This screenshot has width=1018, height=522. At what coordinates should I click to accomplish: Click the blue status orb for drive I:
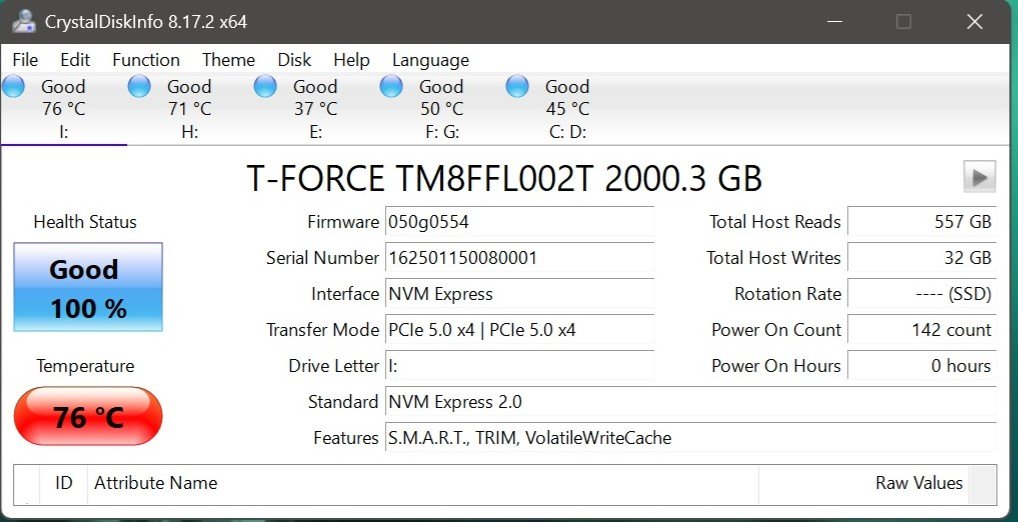point(14,86)
